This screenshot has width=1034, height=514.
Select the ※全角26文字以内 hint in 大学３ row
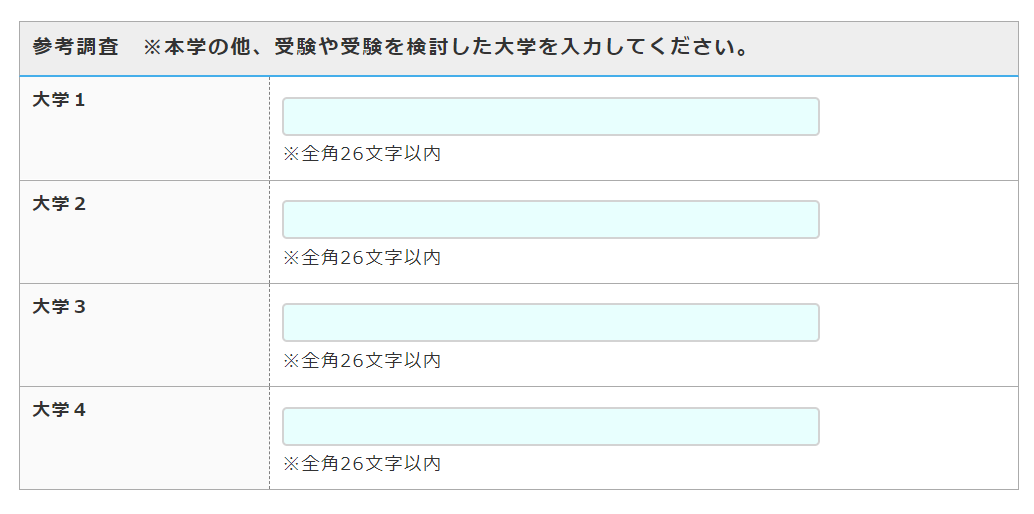[x=361, y=361]
